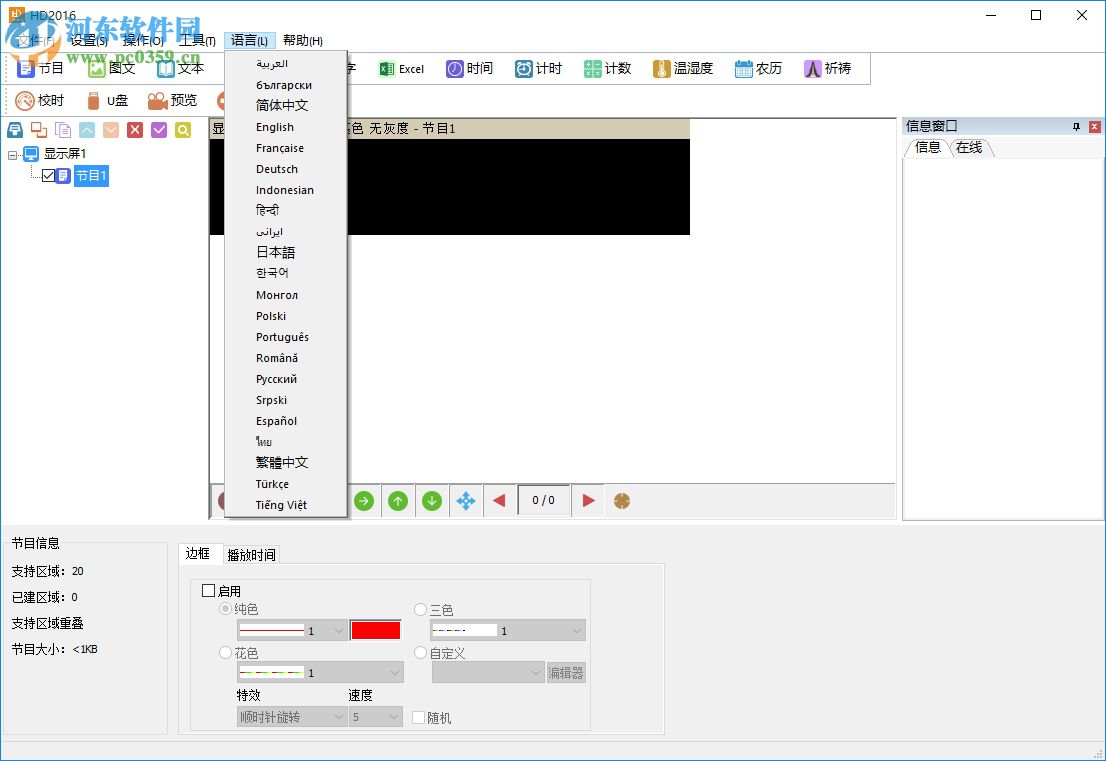Click the 温湿度 temperature-humidity icon
The width and height of the screenshot is (1106, 761).
point(682,69)
